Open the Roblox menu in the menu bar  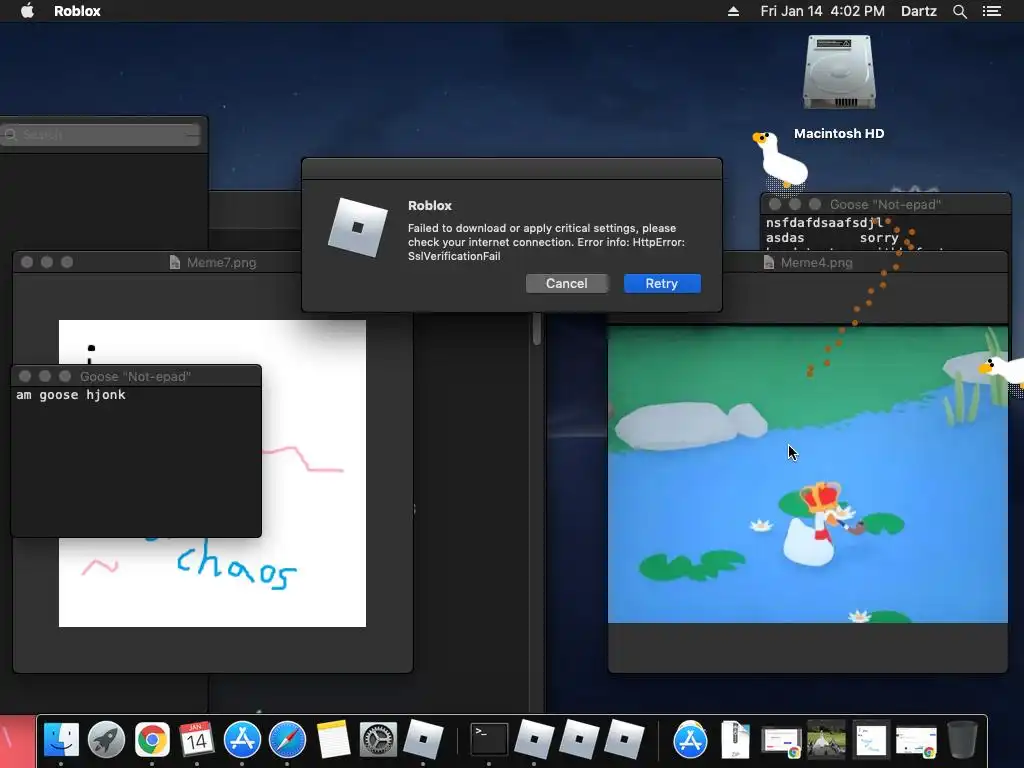click(77, 11)
